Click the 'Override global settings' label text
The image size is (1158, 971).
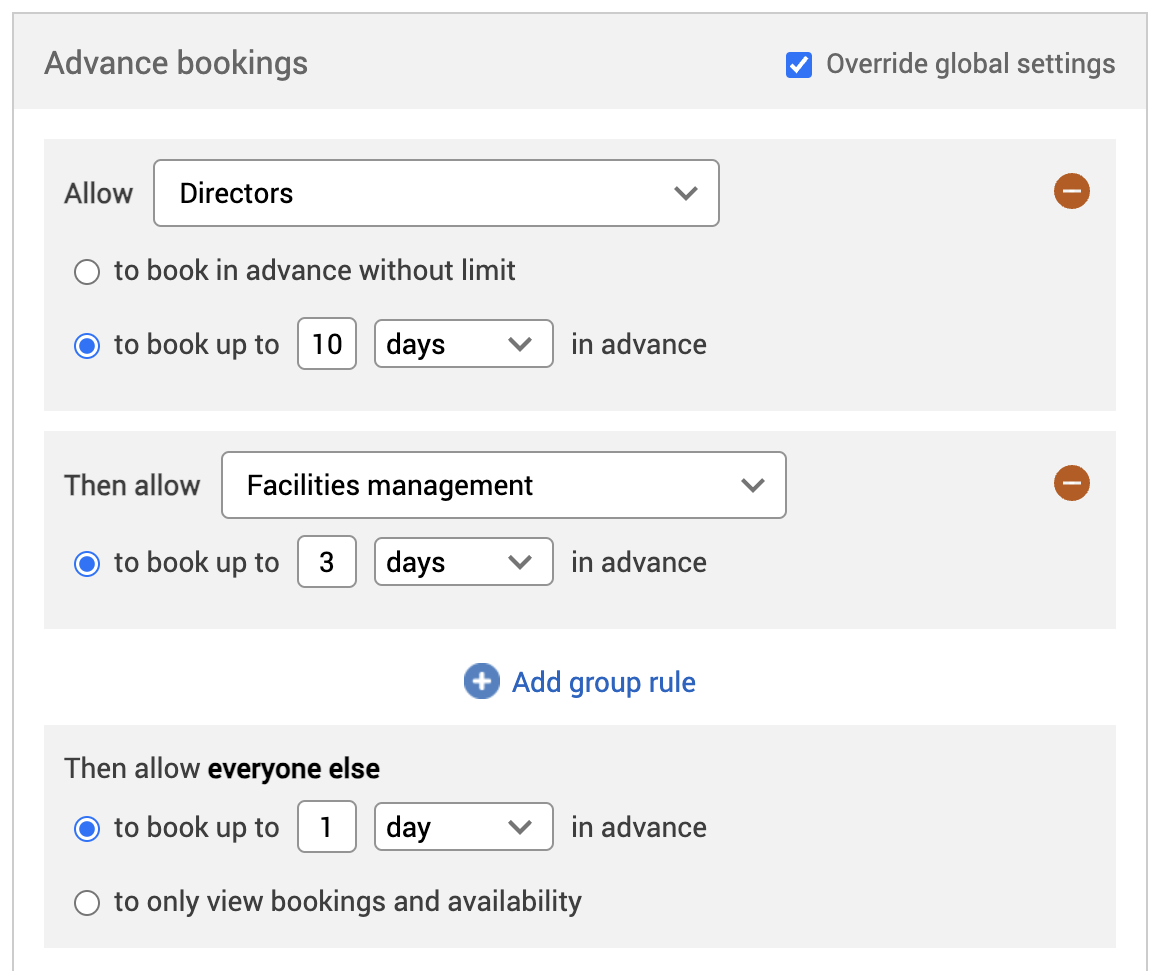tap(970, 65)
